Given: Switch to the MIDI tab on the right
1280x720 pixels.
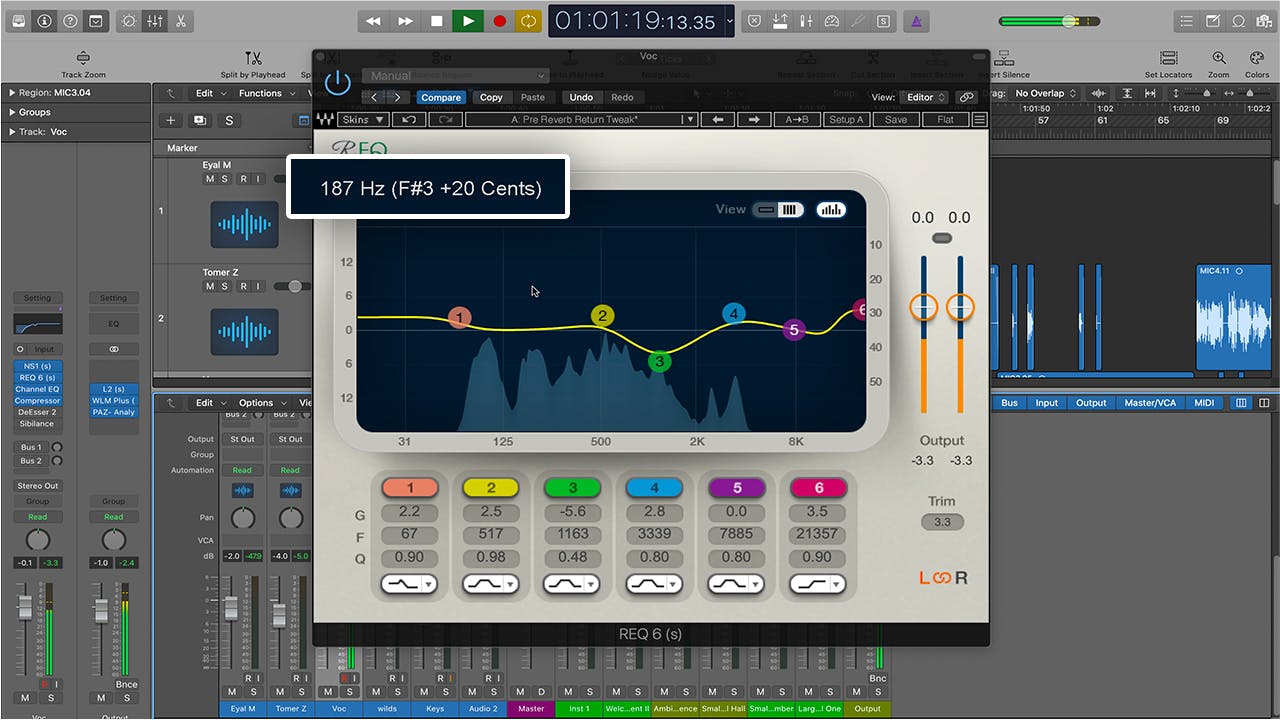Looking at the screenshot, I should [x=1205, y=403].
